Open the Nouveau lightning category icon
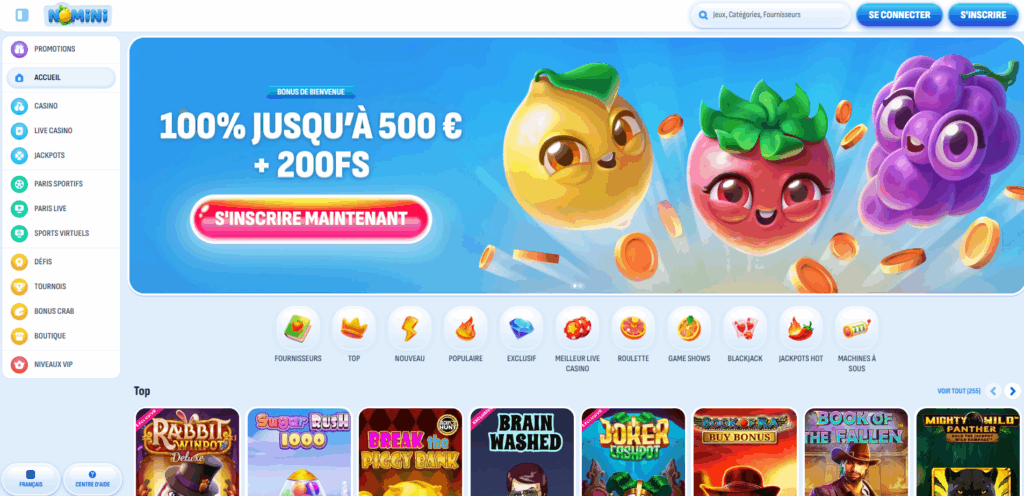The image size is (1024, 496). (409, 328)
